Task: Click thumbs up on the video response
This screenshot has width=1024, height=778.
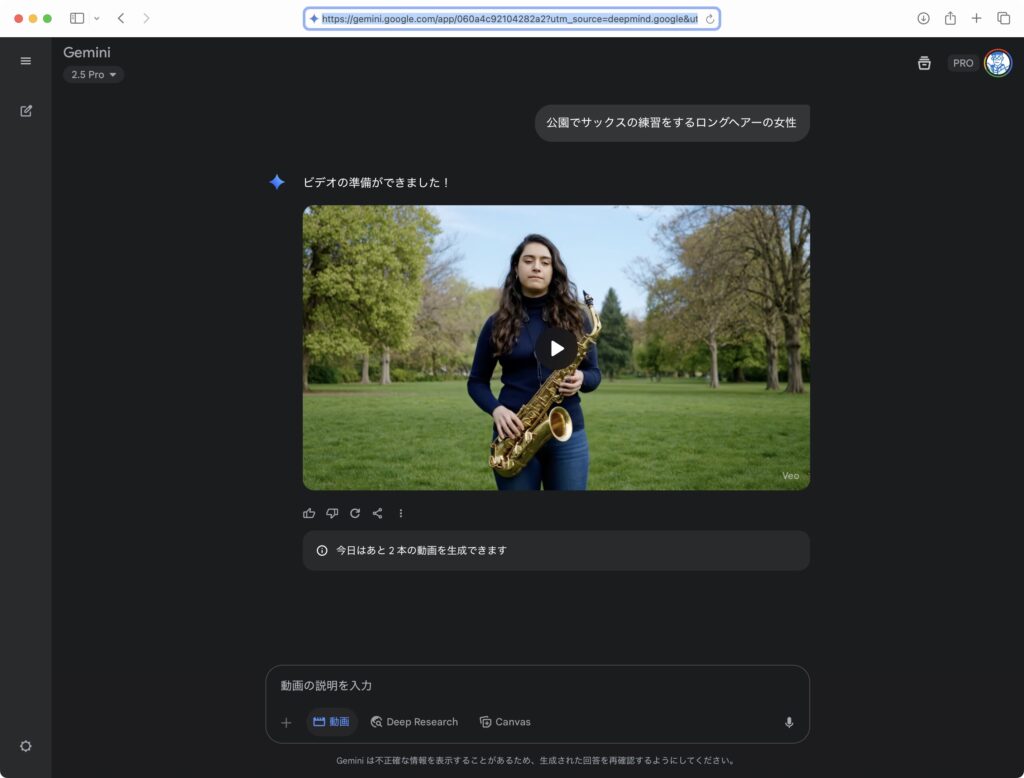Action: tap(309, 513)
